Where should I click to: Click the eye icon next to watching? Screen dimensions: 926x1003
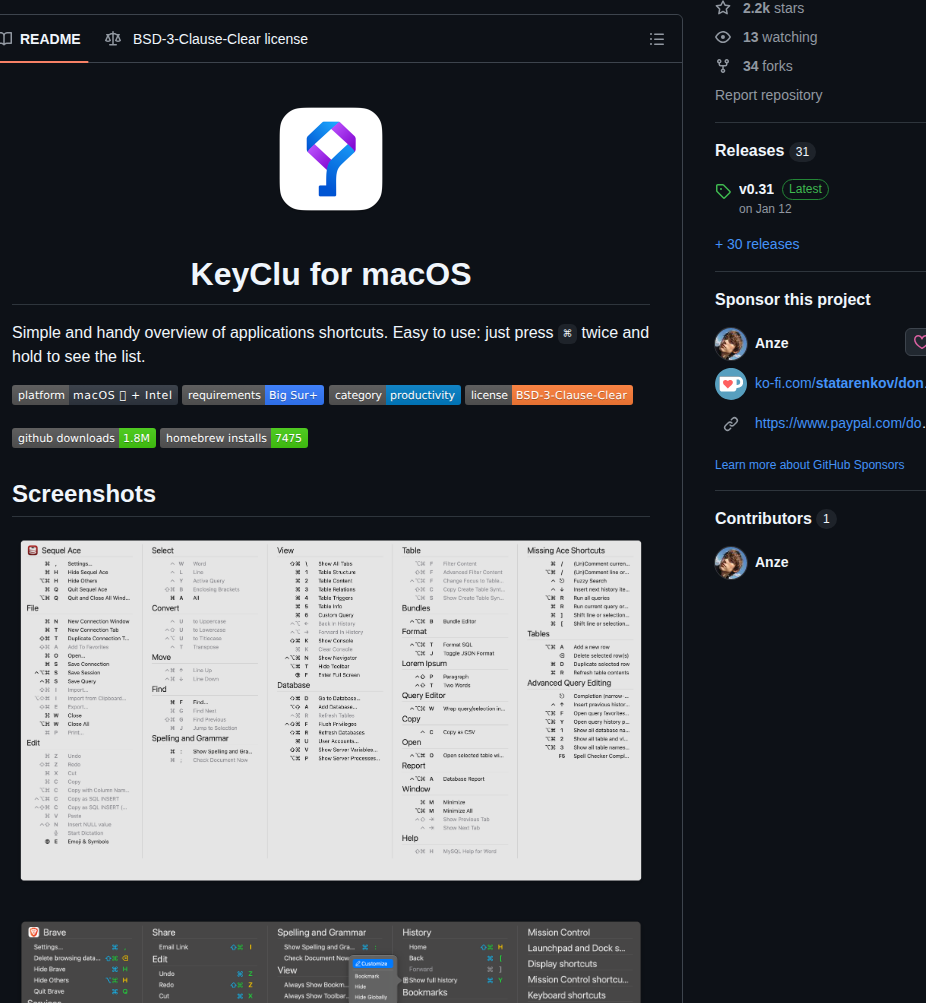tap(723, 37)
